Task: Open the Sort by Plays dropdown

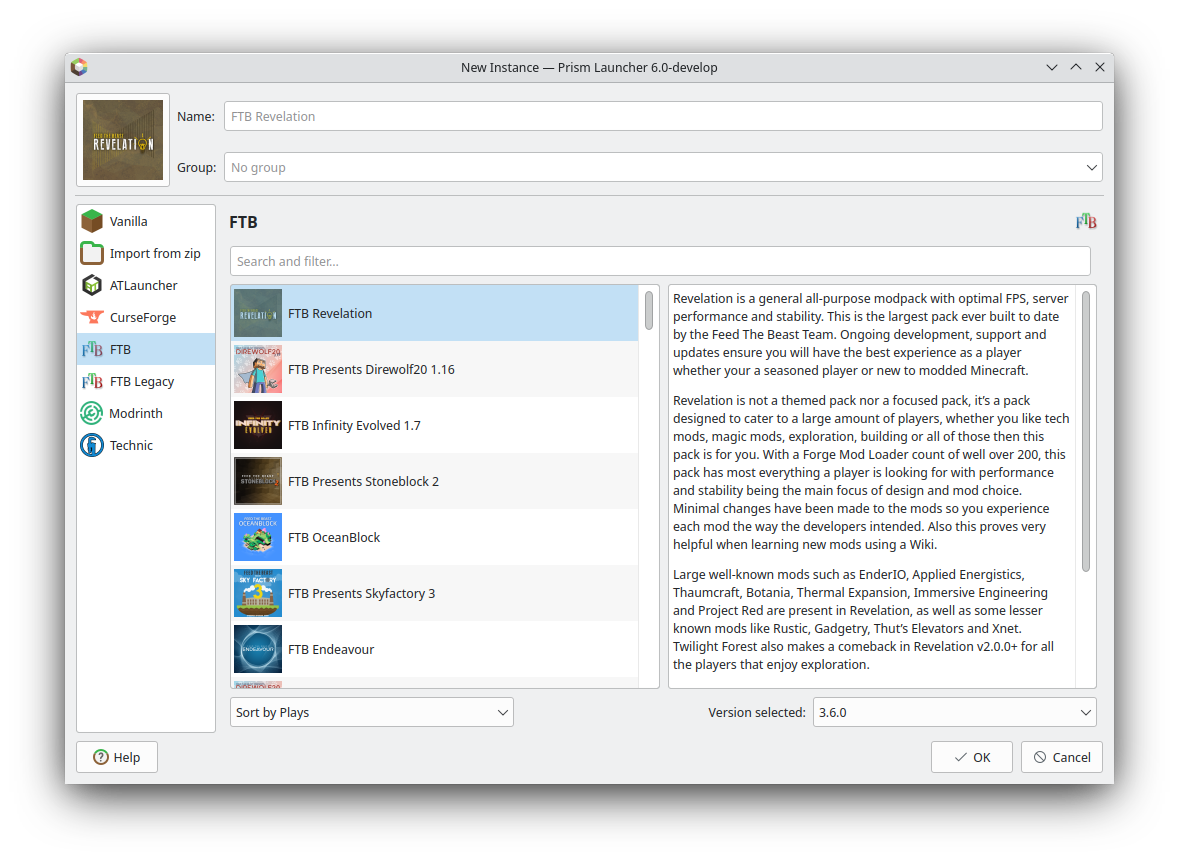Action: (x=371, y=712)
